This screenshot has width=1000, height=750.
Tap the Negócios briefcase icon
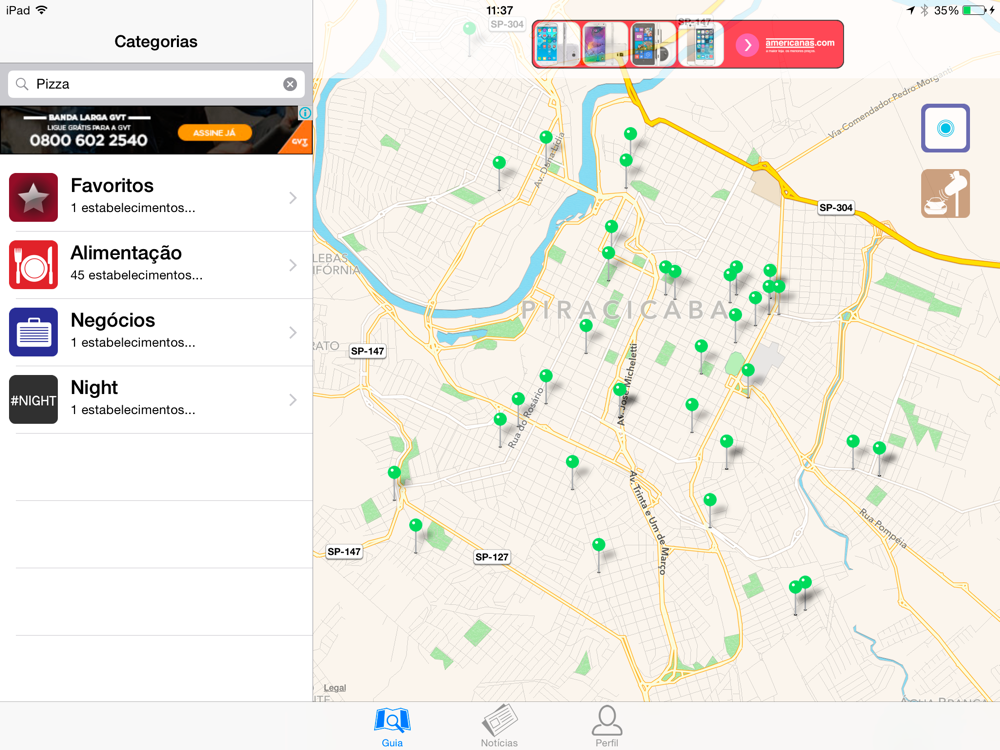[x=33, y=332]
